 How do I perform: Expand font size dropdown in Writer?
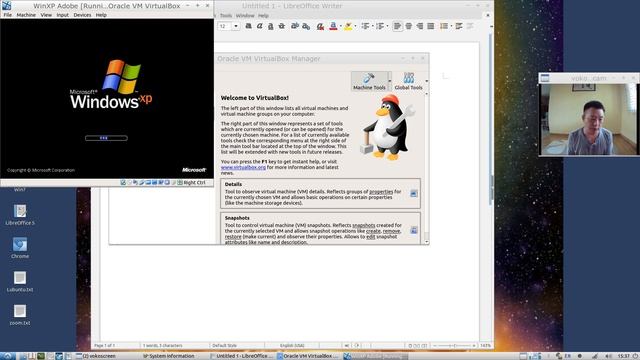coord(236,26)
